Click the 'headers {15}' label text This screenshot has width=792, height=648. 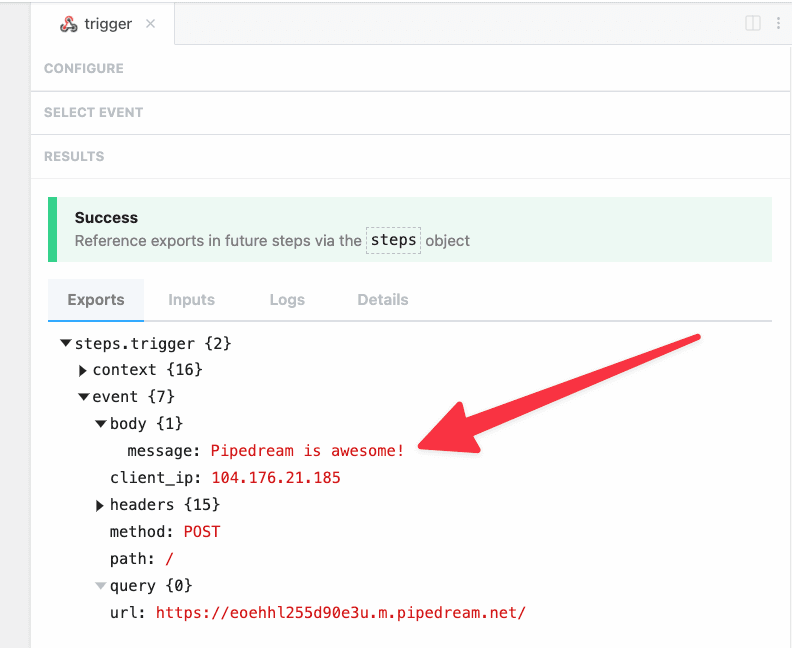[165, 505]
